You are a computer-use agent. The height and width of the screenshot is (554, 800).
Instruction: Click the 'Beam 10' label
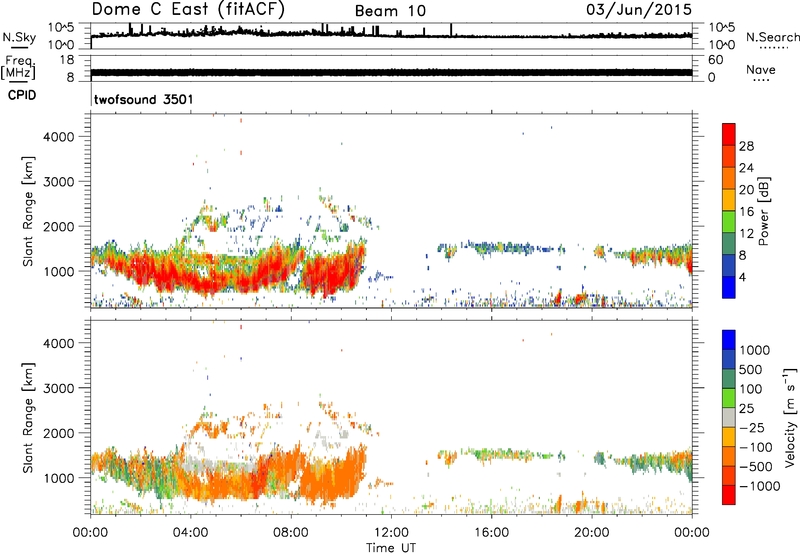(390, 11)
